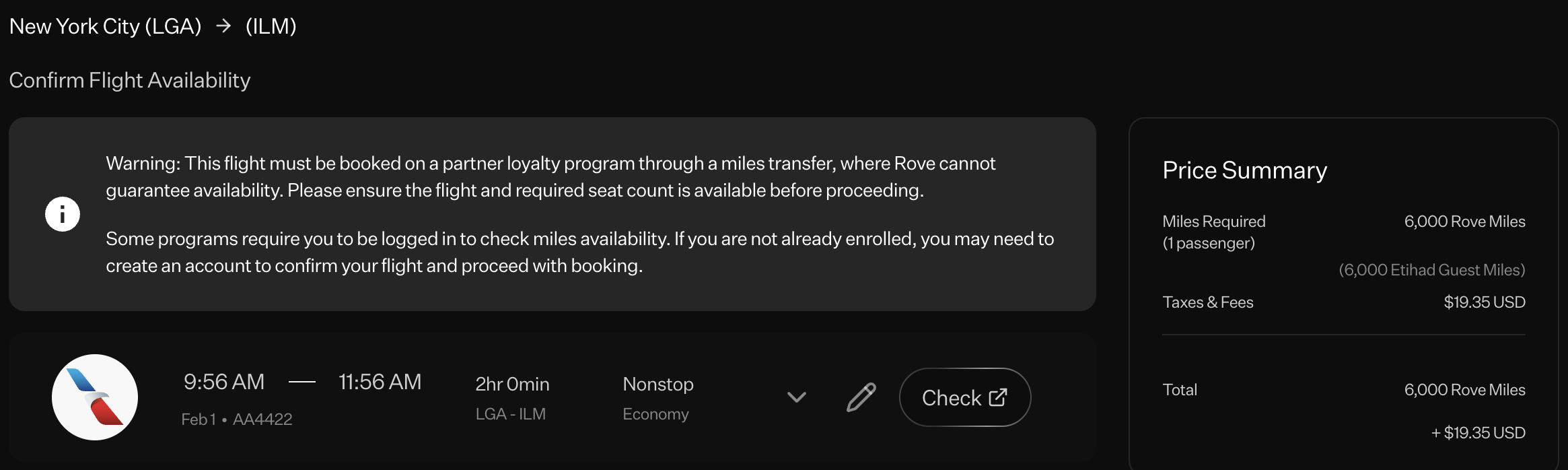The width and height of the screenshot is (1568, 470).
Task: Click the 11:56 AM arrival time
Action: 380,382
